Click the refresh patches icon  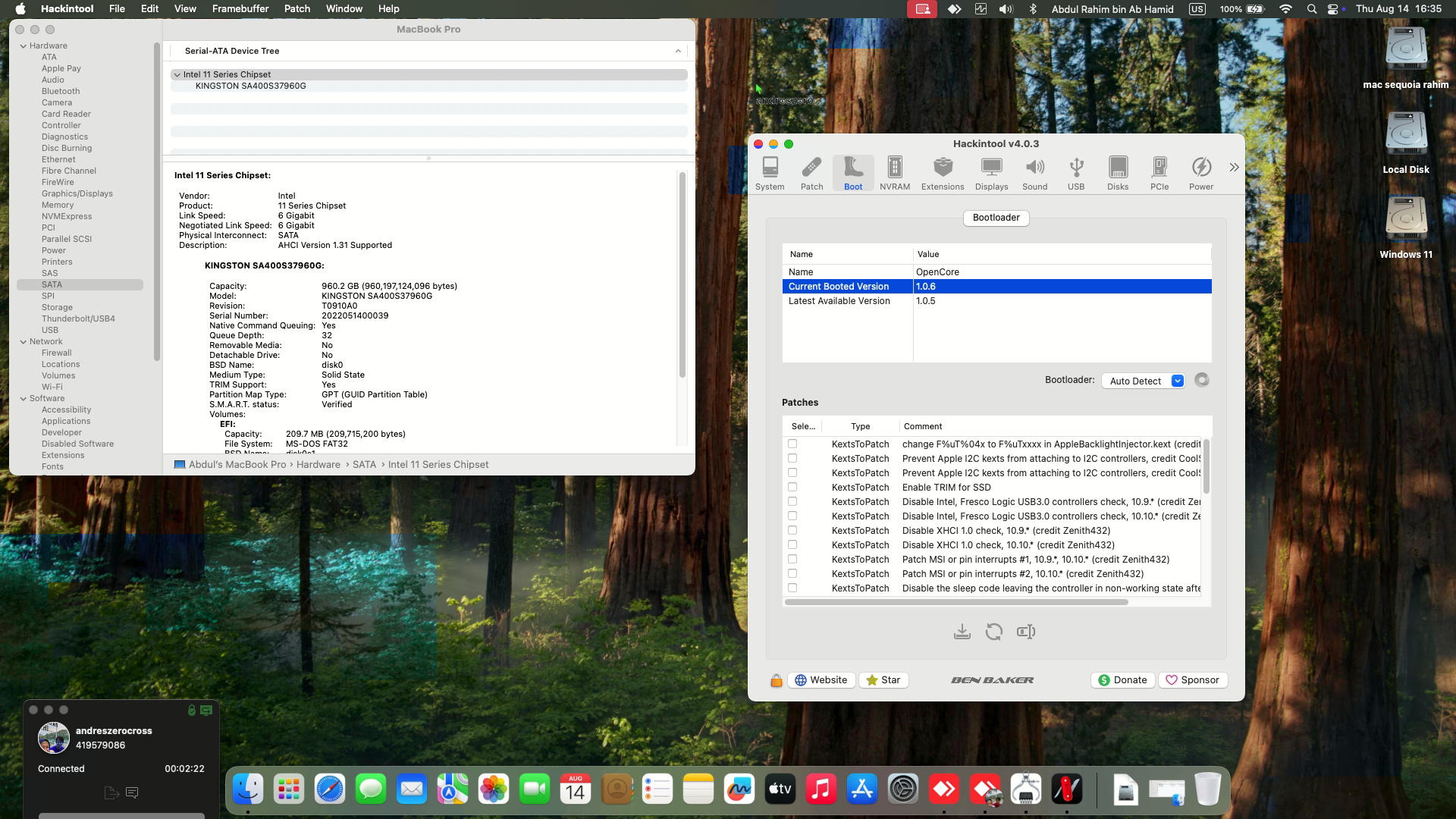(993, 632)
